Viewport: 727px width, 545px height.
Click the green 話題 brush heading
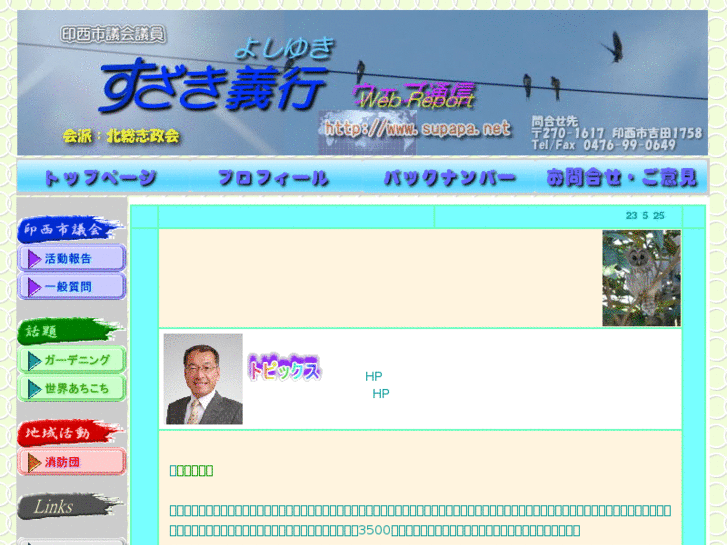click(x=70, y=331)
